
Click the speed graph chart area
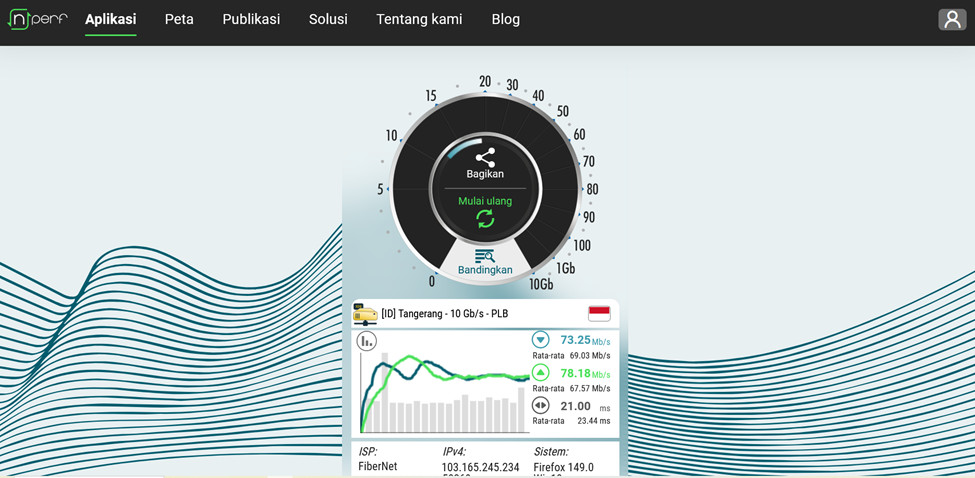[445, 395]
